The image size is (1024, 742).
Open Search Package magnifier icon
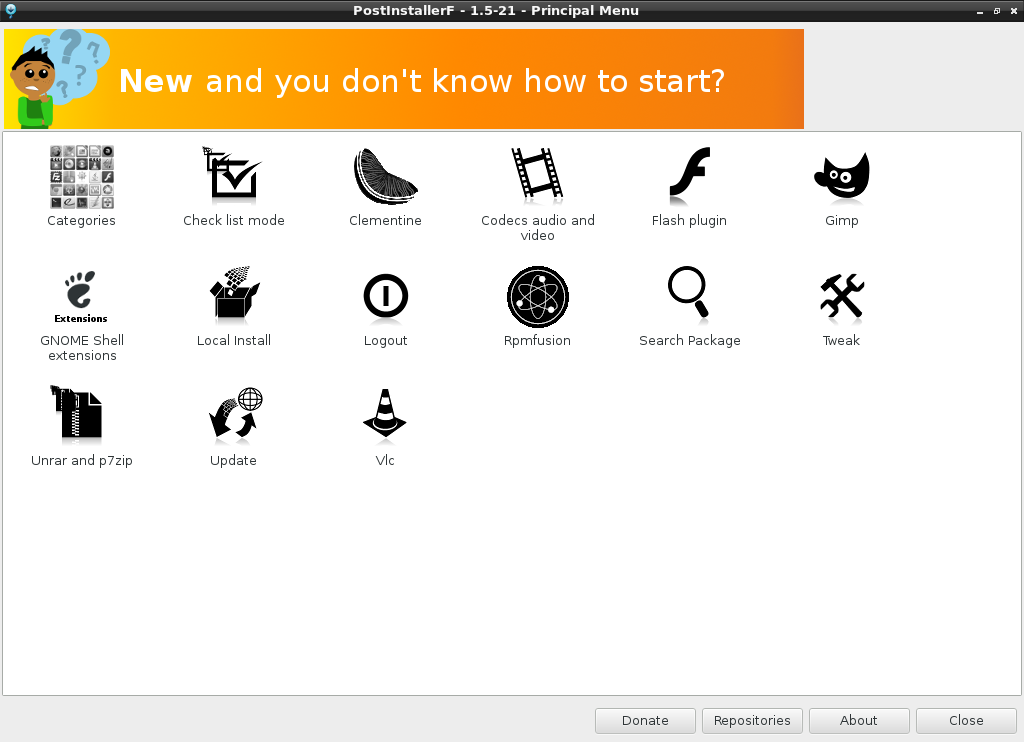coord(688,293)
